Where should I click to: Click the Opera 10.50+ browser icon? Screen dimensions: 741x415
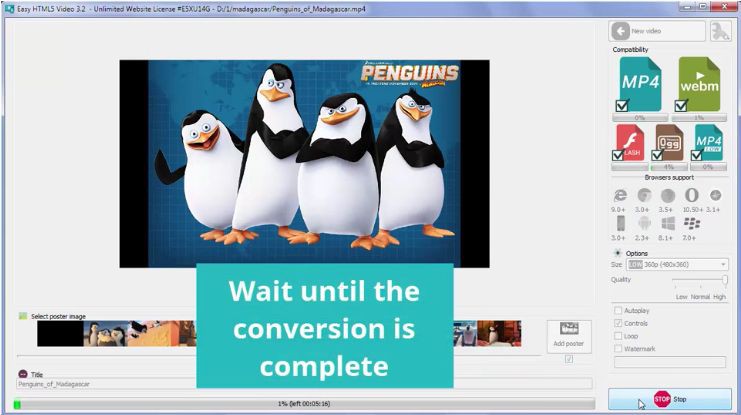(691, 195)
